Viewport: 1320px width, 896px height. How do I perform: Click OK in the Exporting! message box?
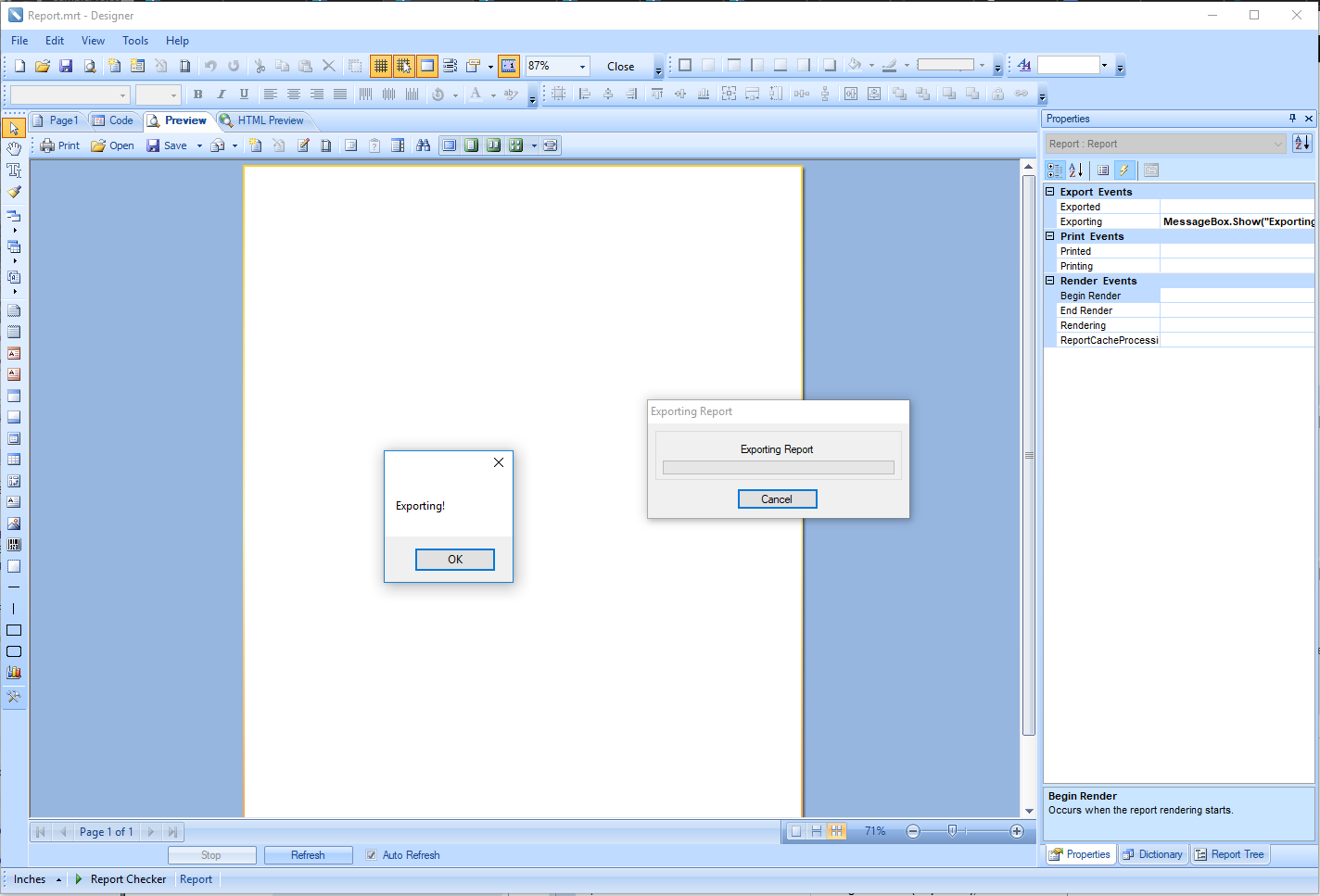455,560
